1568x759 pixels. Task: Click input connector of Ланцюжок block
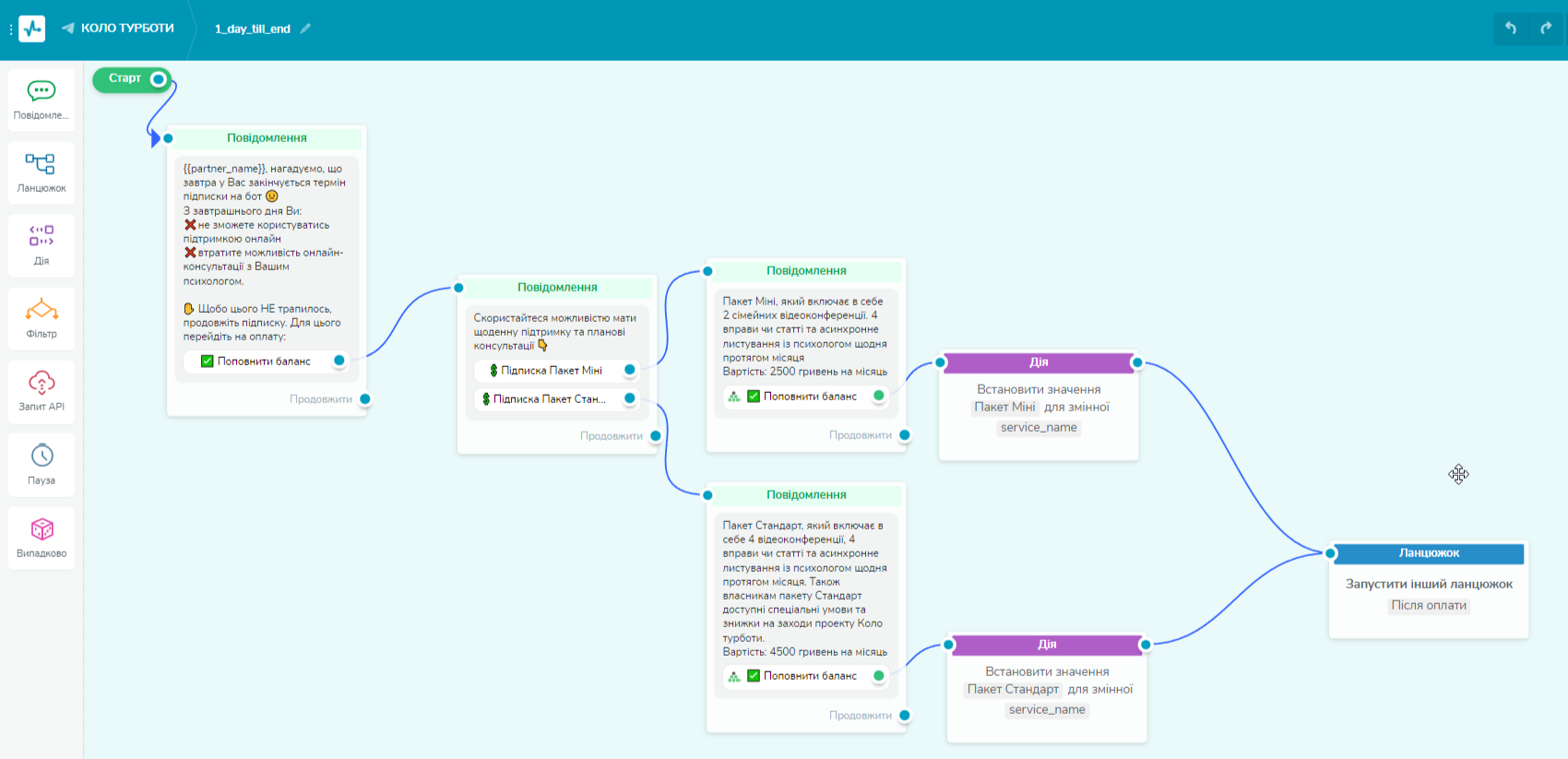[x=1330, y=553]
